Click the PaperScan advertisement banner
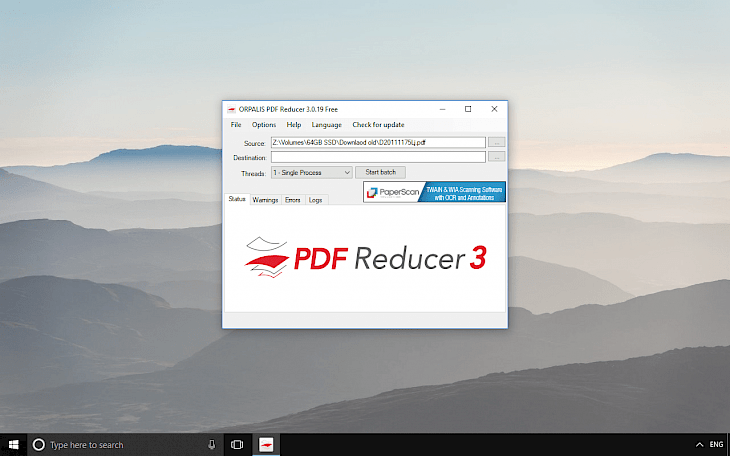This screenshot has width=730, height=456. (434, 192)
